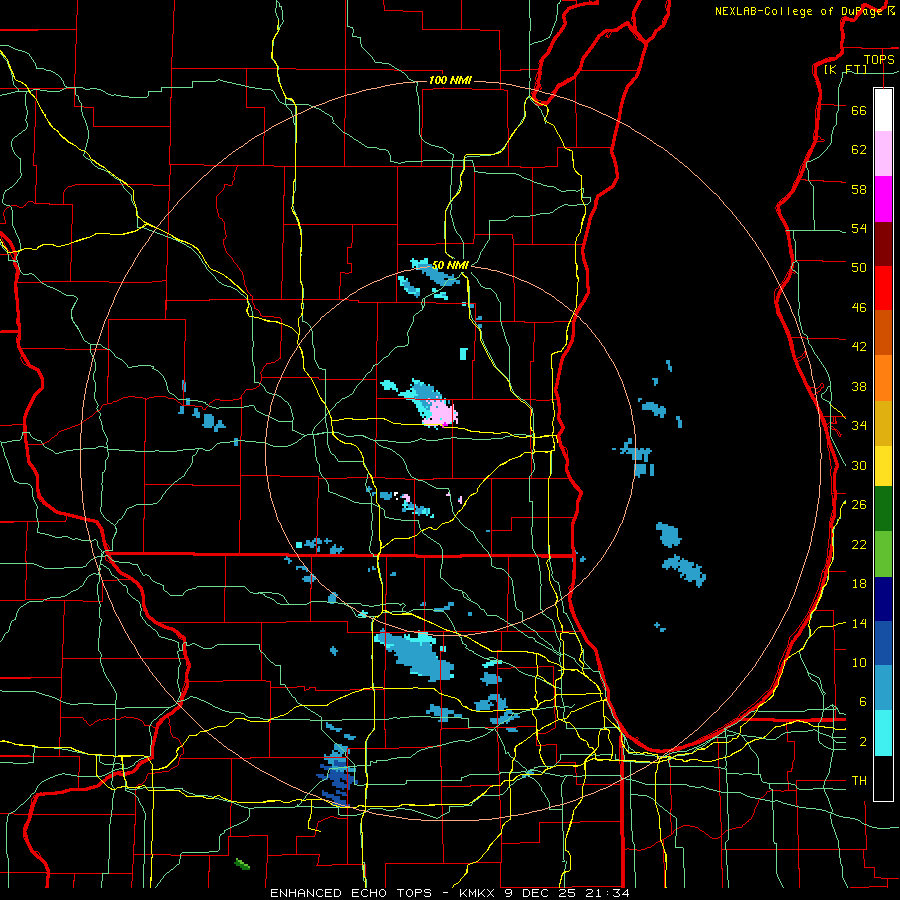Click the dark orange band below 46
The width and height of the screenshot is (900, 900).
(883, 333)
